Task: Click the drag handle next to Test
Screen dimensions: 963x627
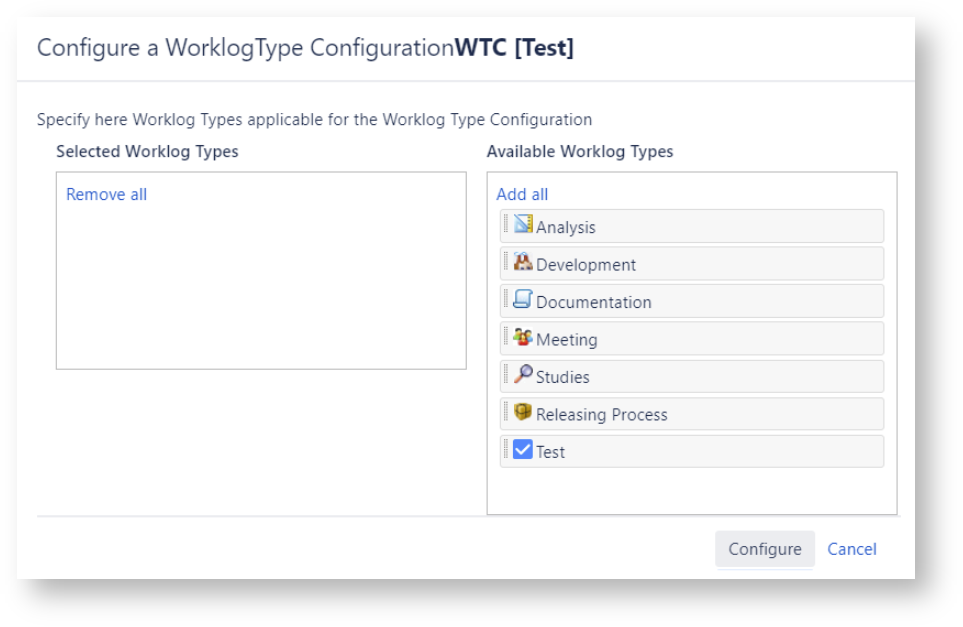Action: (x=507, y=449)
